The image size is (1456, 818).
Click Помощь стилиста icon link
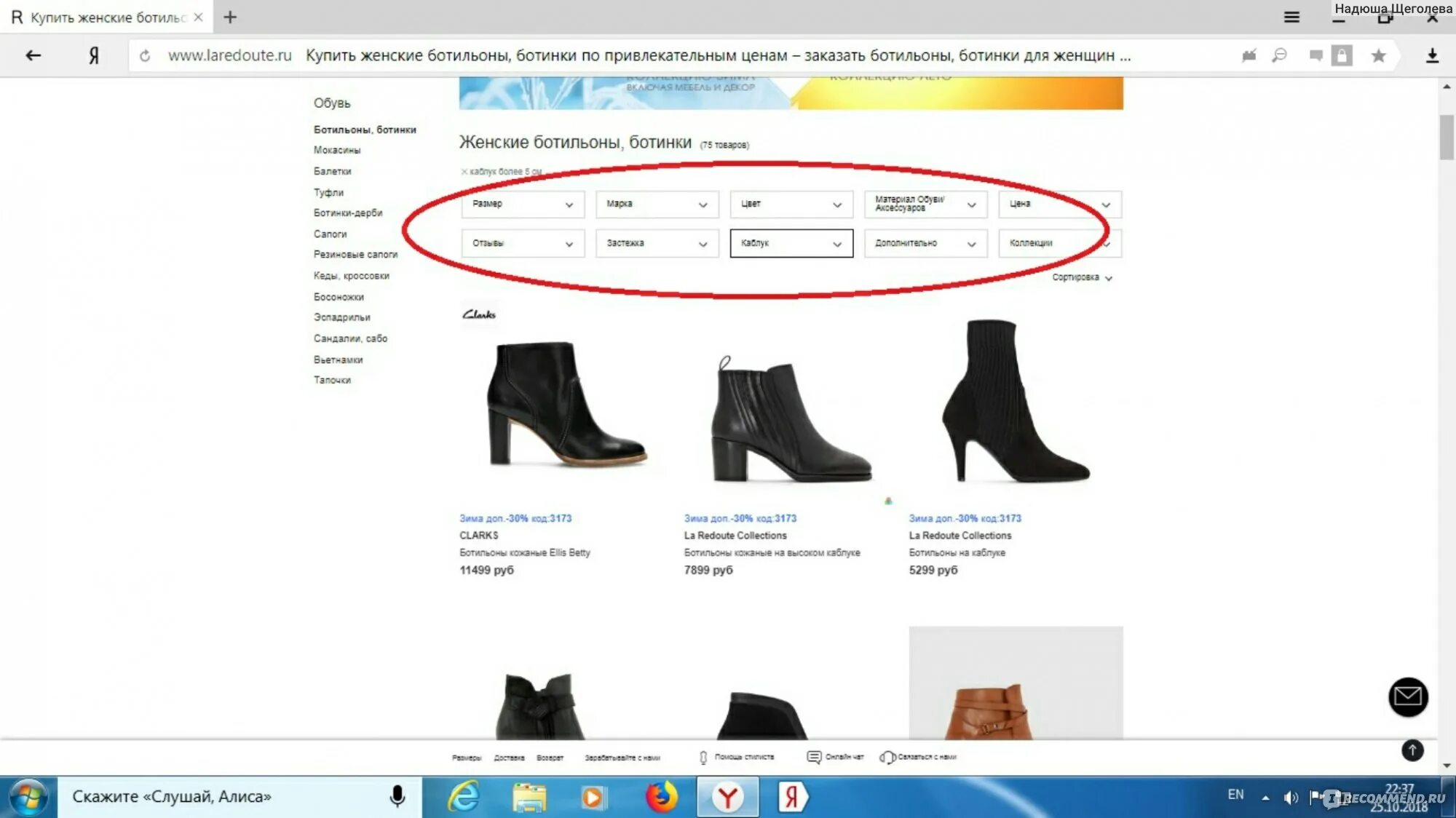[x=737, y=758]
